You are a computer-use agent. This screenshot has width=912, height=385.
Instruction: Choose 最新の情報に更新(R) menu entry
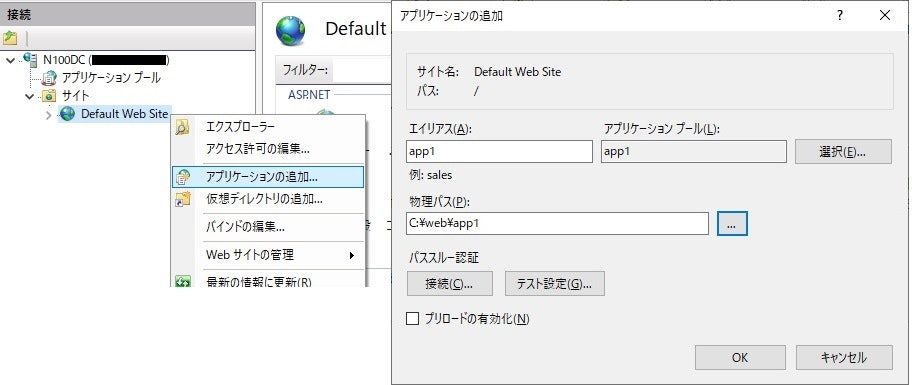pyautogui.click(x=268, y=281)
